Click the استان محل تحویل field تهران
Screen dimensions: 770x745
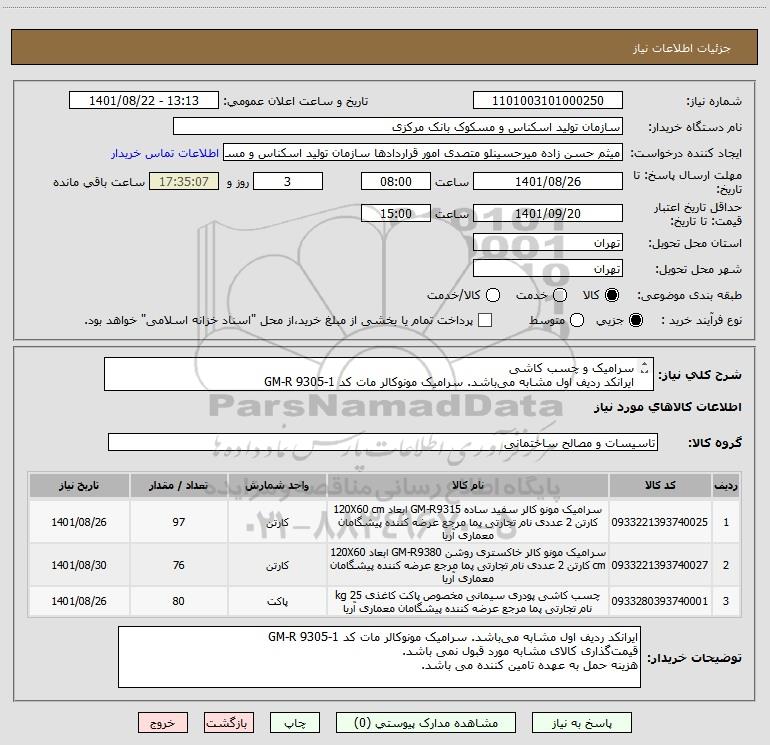click(x=548, y=243)
